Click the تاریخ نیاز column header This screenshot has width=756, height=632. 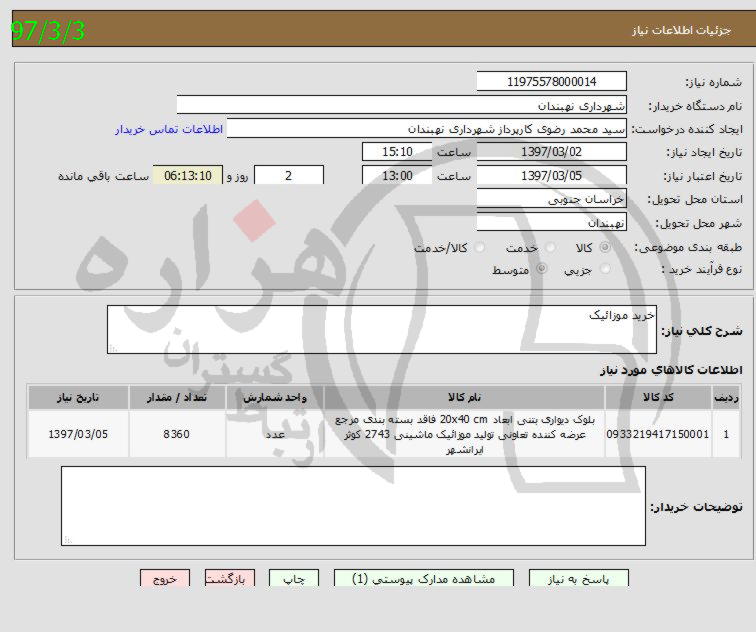(78, 397)
